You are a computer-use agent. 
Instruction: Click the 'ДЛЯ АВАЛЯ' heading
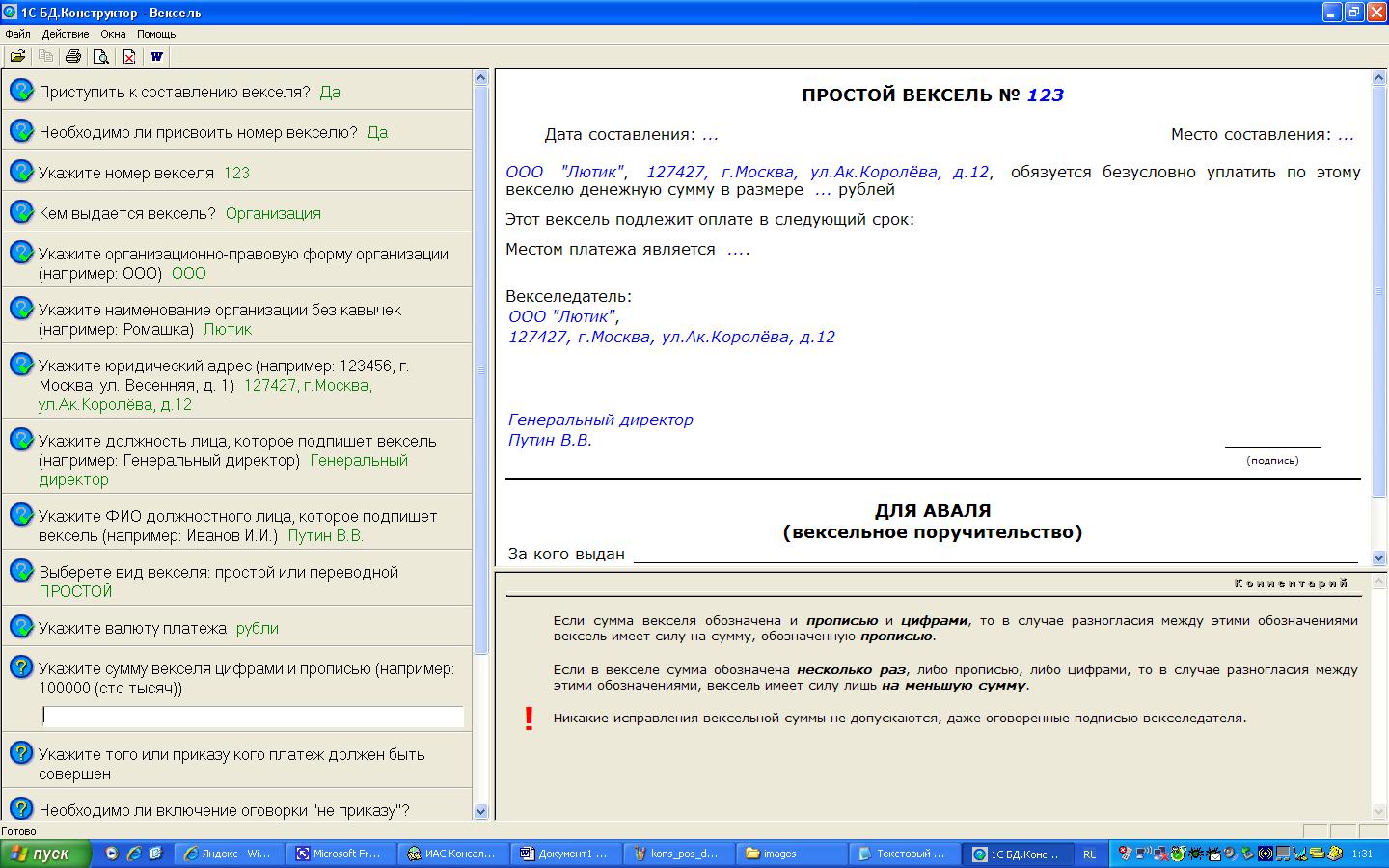coord(933,511)
